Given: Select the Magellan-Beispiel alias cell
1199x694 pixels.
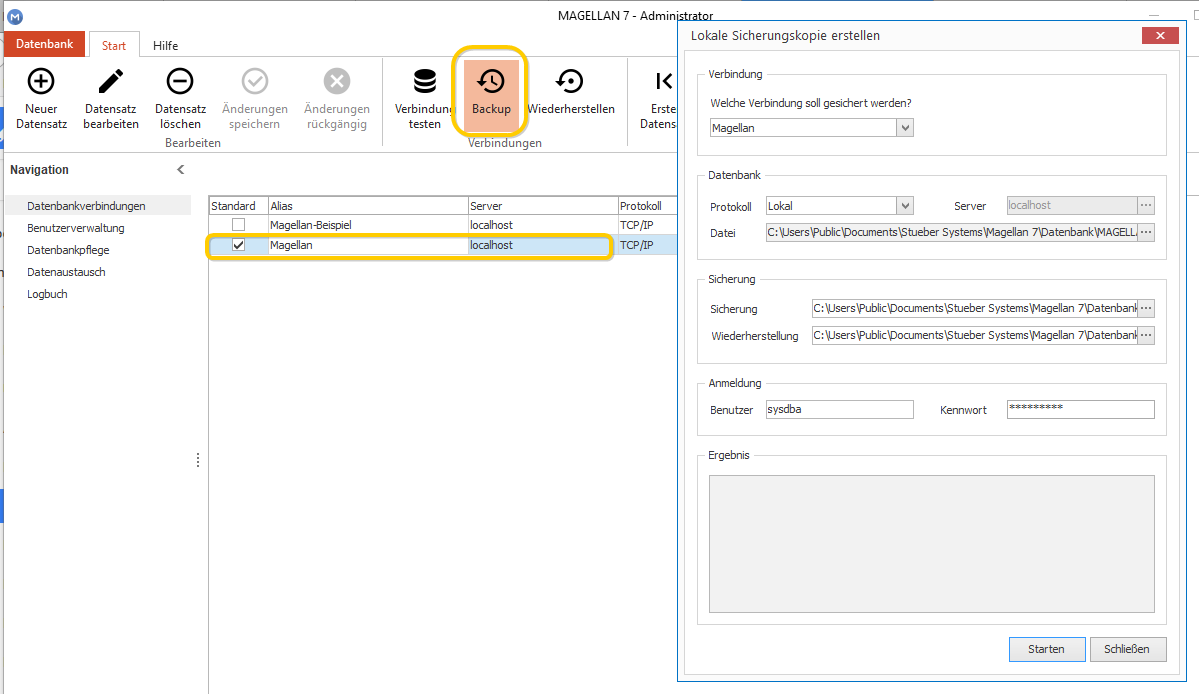Looking at the screenshot, I should (368, 225).
